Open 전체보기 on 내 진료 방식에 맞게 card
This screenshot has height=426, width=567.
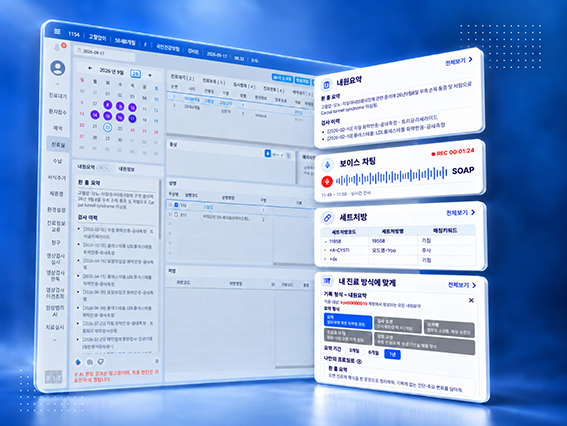(x=462, y=285)
